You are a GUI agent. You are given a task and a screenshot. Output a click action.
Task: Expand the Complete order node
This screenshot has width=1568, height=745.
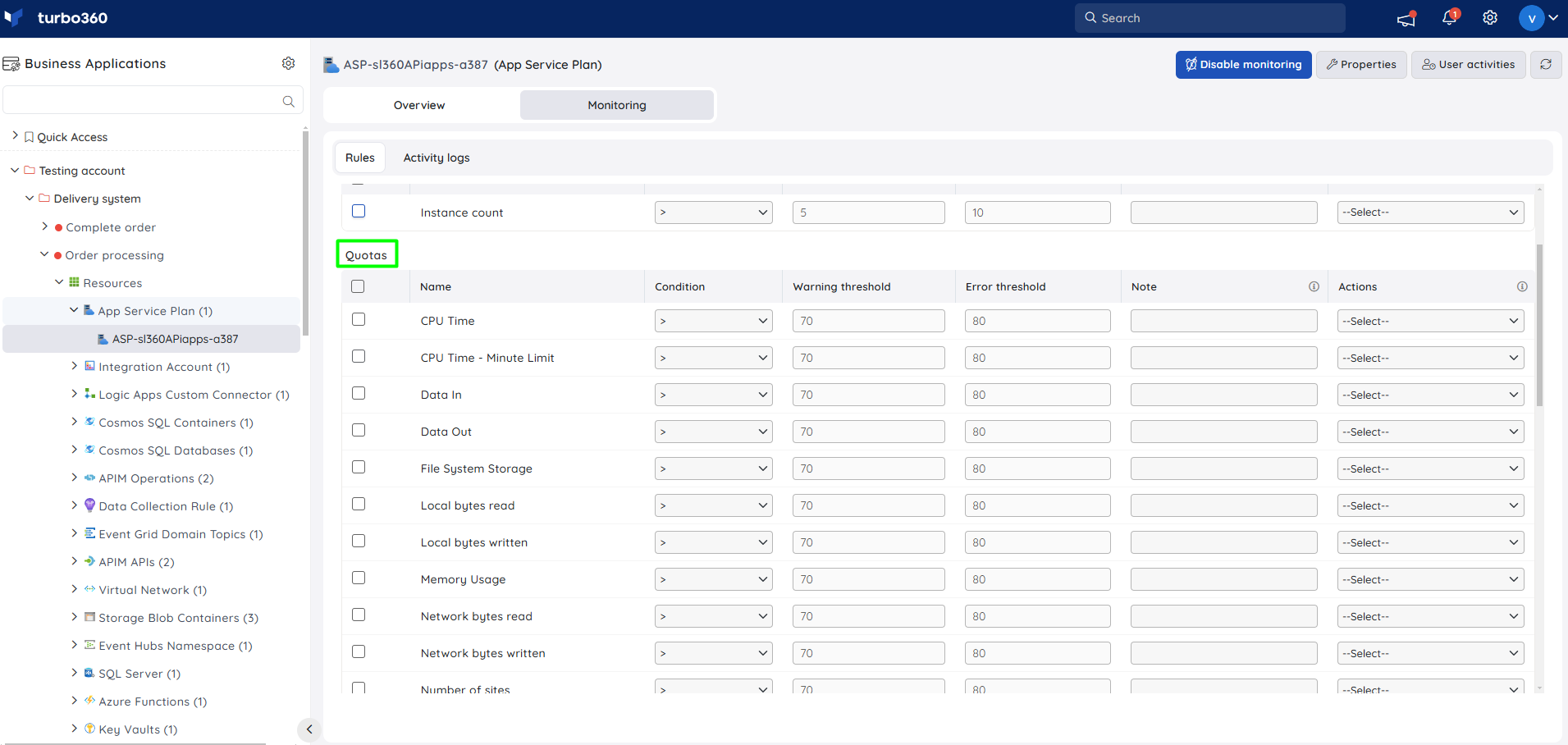click(45, 226)
